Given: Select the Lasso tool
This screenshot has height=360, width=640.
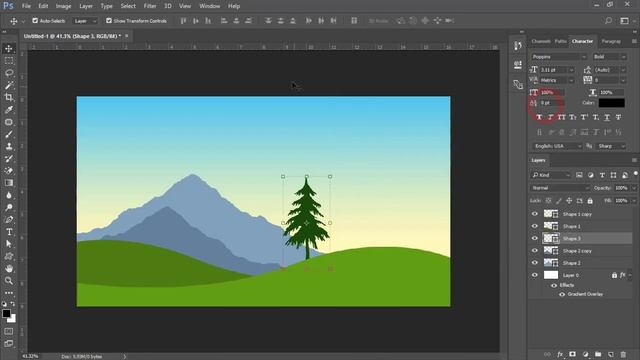Looking at the screenshot, I should [x=9, y=73].
